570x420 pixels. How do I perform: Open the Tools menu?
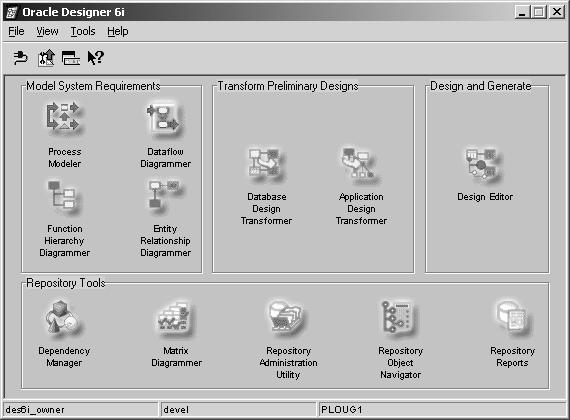(x=83, y=32)
